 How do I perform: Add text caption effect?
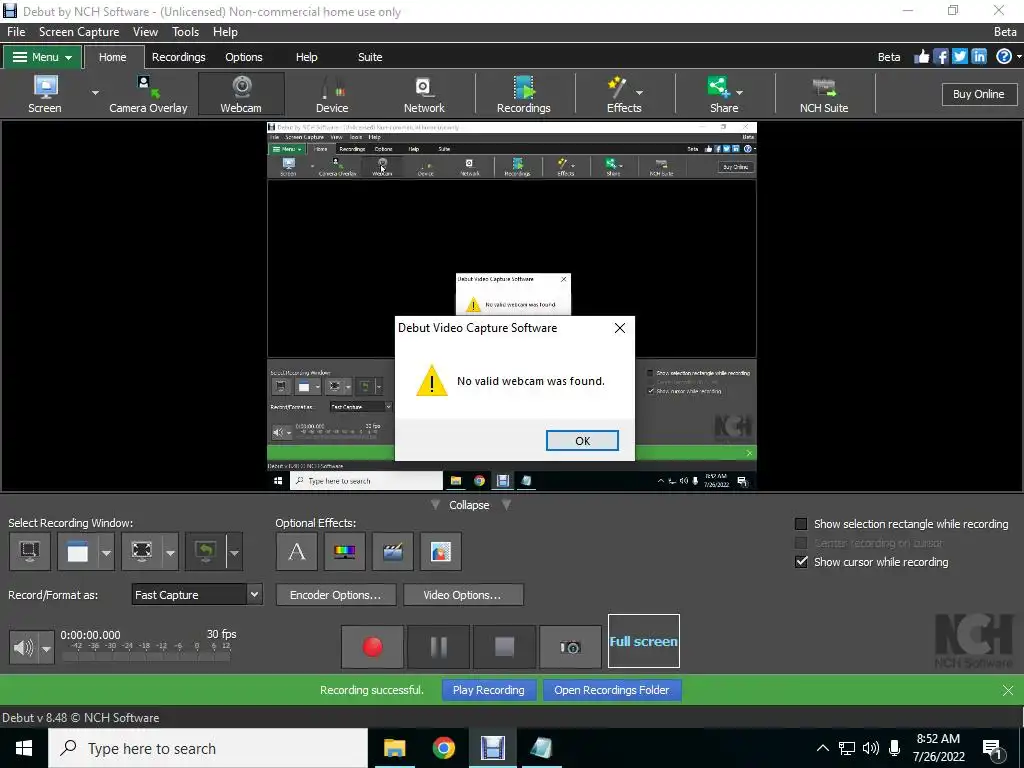point(296,552)
